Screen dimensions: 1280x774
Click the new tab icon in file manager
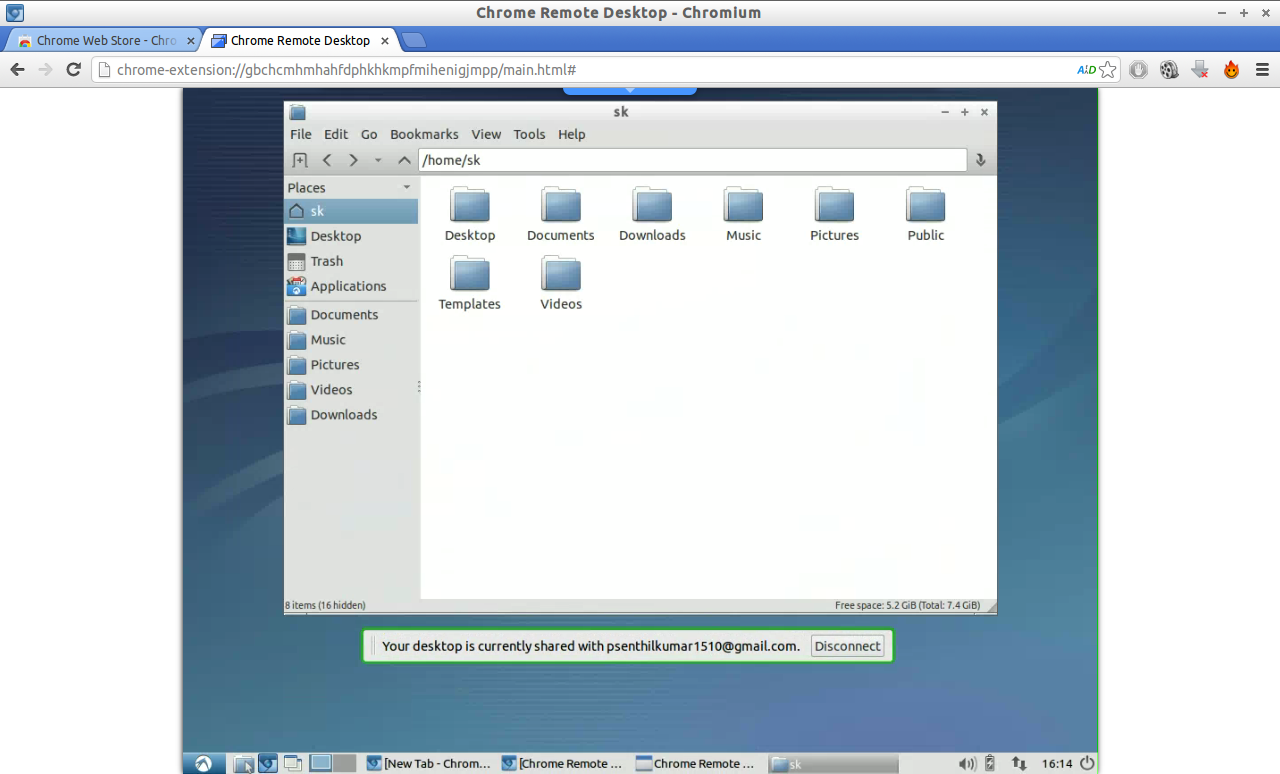point(299,160)
